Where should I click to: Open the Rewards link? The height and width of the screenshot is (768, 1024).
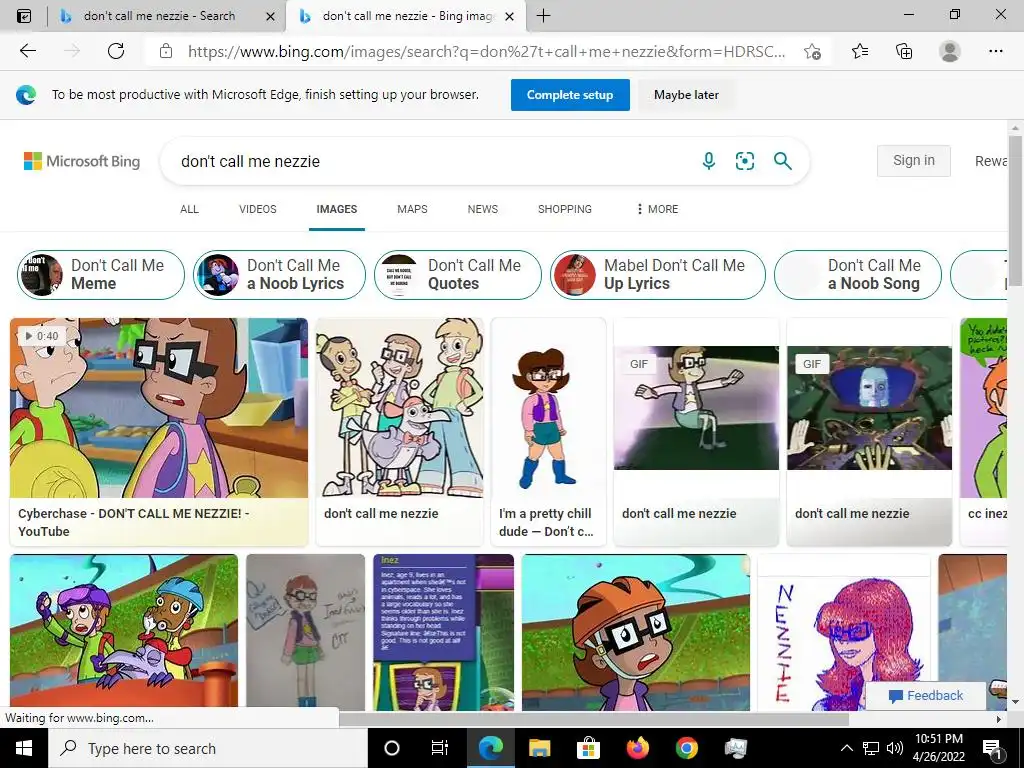pos(991,161)
